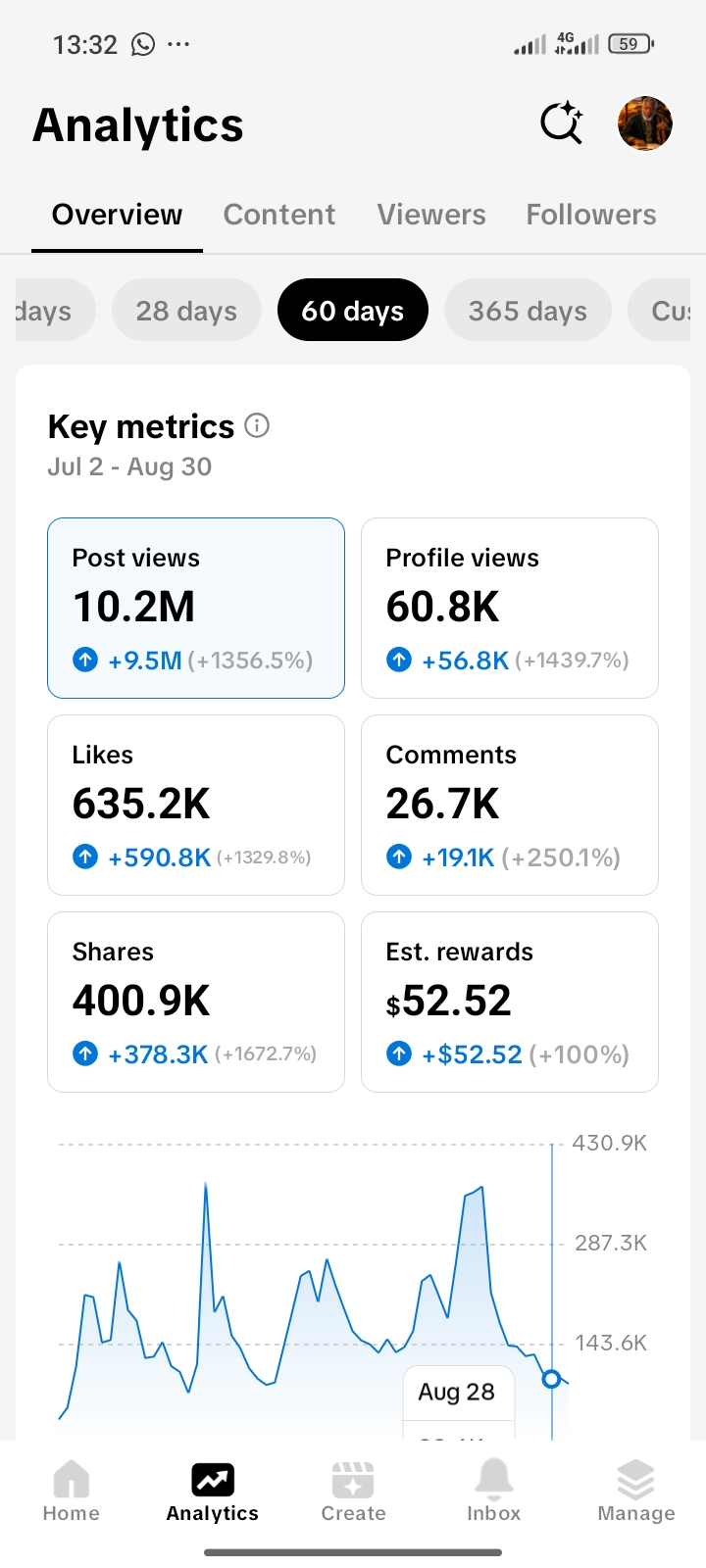Tap the profile avatar picture
The image size is (706, 1568).
(645, 123)
